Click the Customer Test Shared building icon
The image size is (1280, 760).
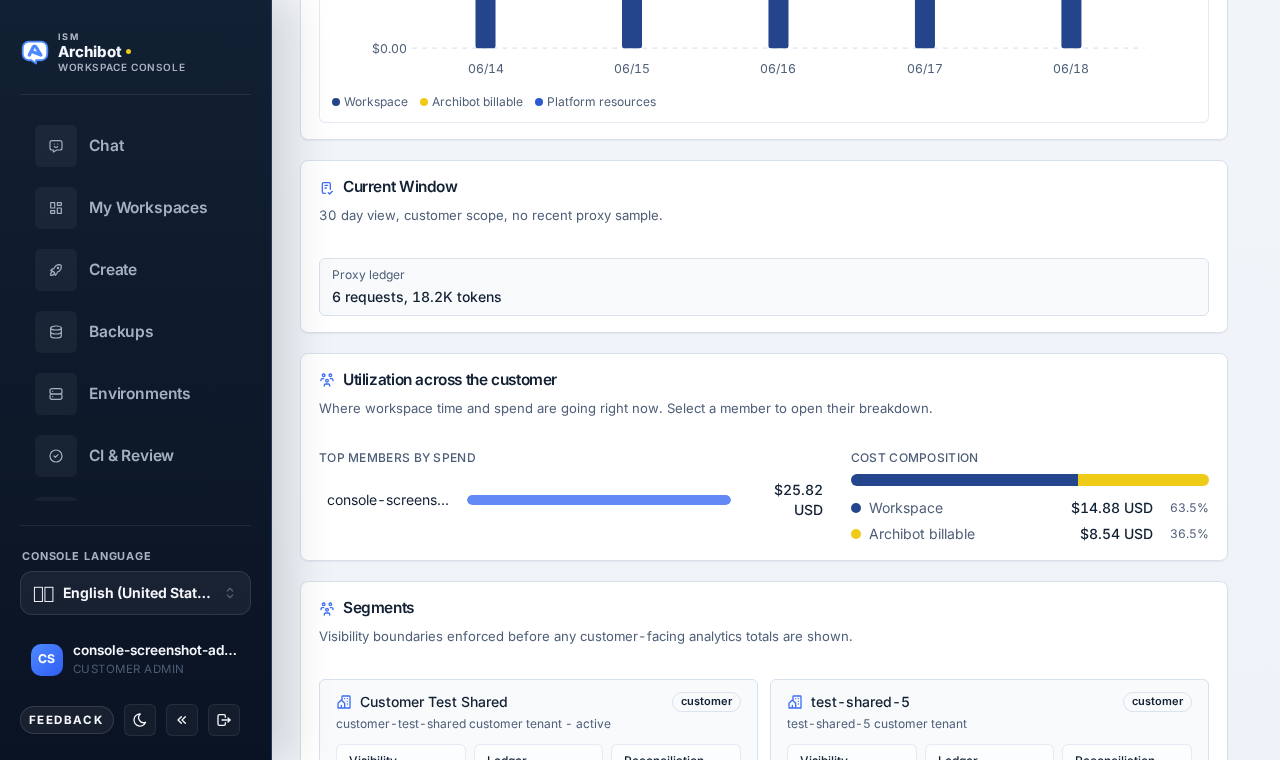click(344, 702)
